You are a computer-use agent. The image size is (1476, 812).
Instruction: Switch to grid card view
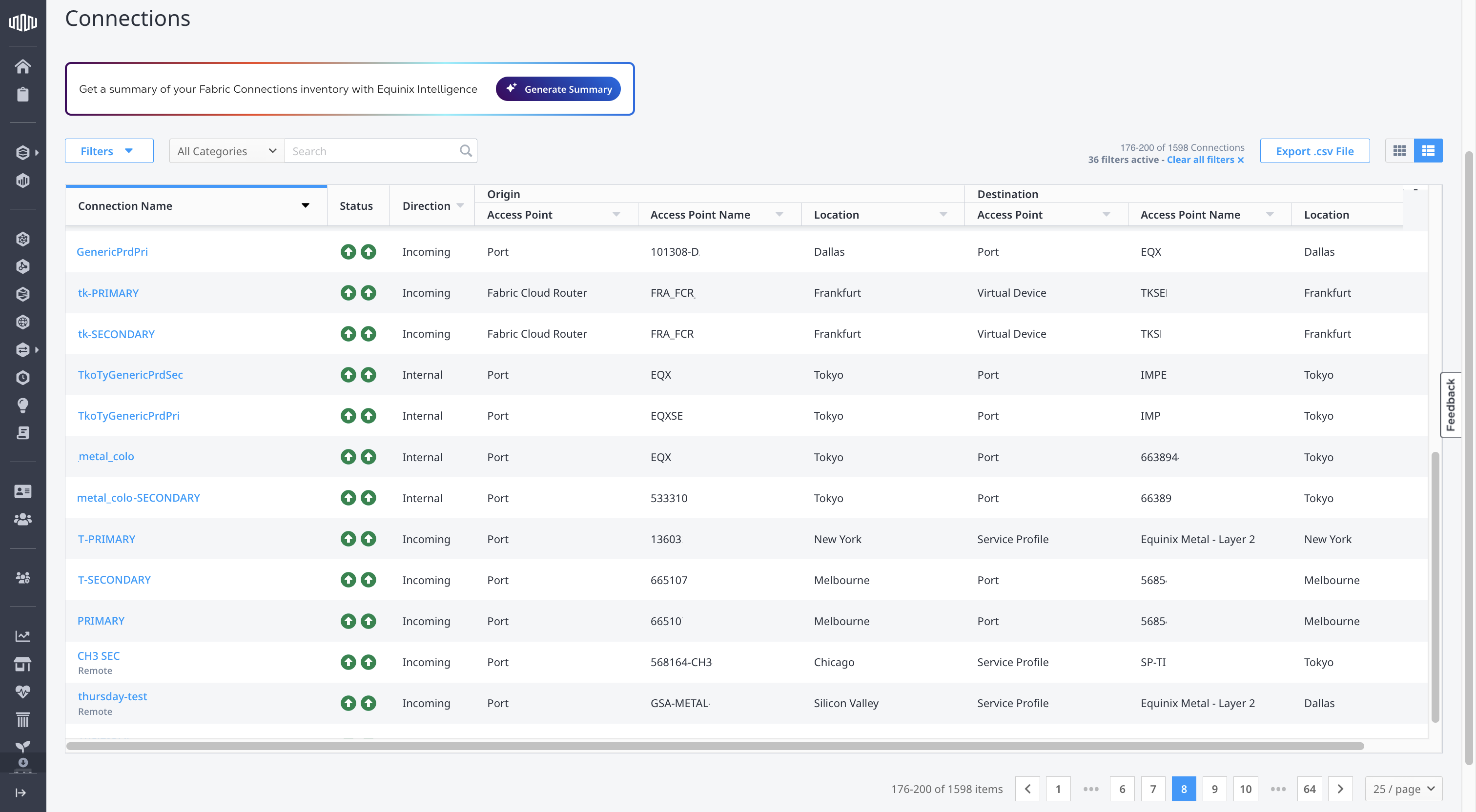coord(1399,151)
